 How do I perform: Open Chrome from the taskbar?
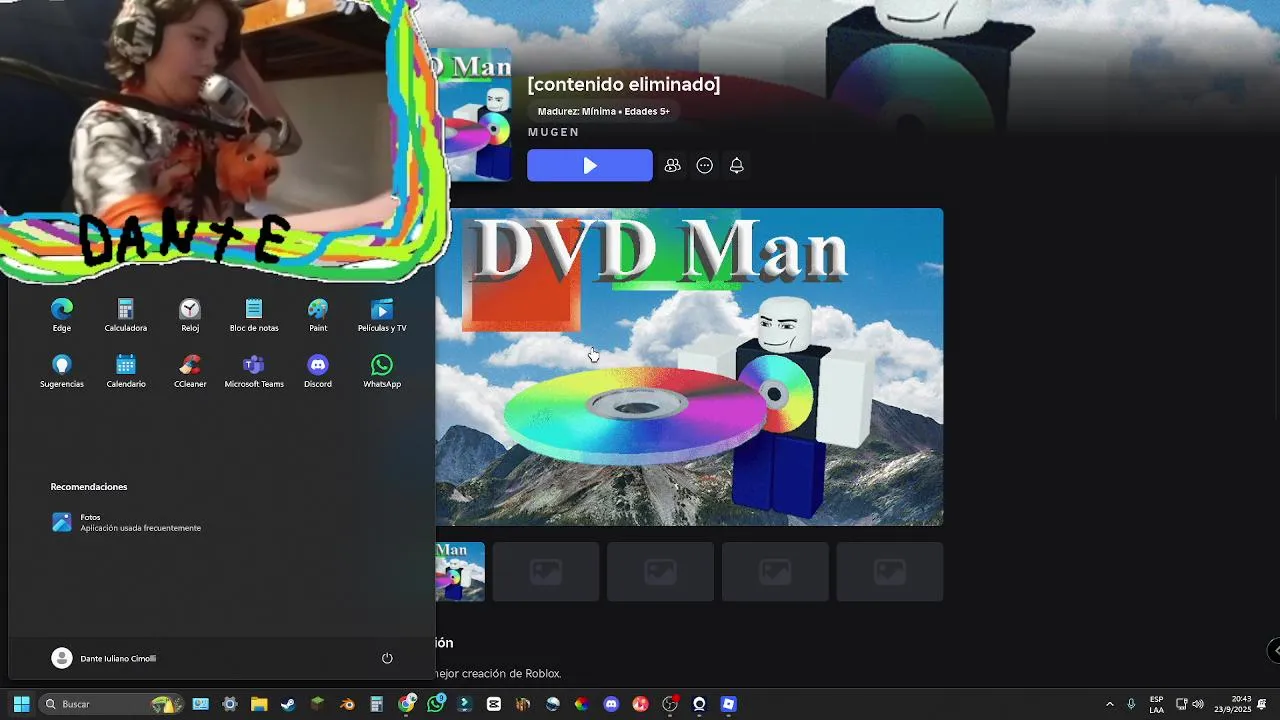click(x=407, y=704)
